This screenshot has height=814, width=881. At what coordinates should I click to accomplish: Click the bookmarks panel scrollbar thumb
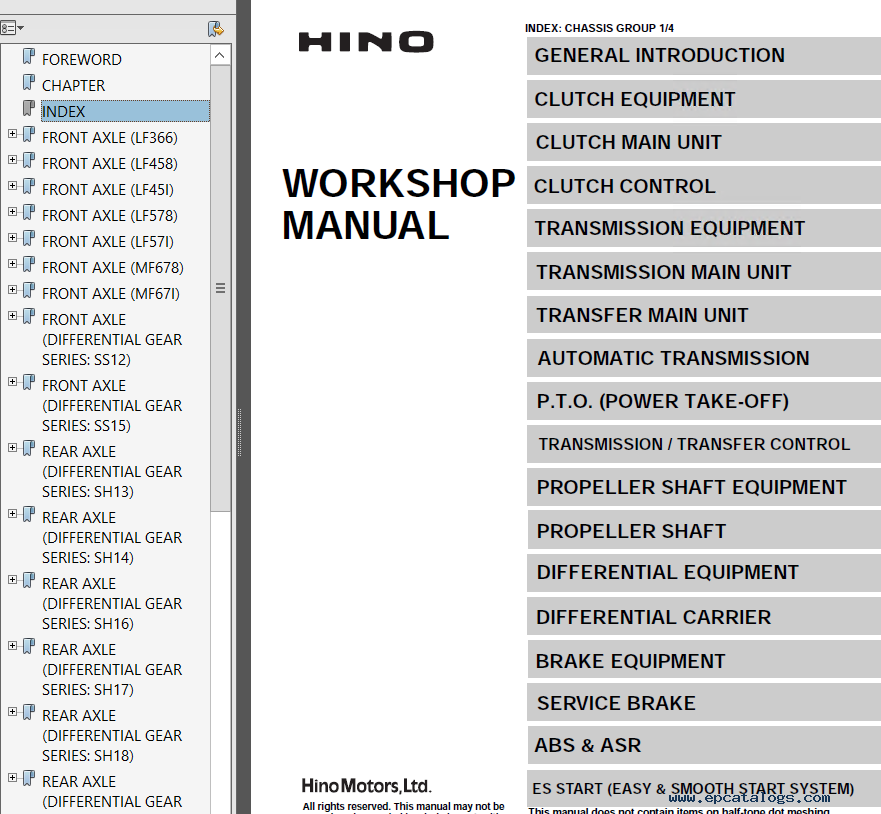(220, 288)
